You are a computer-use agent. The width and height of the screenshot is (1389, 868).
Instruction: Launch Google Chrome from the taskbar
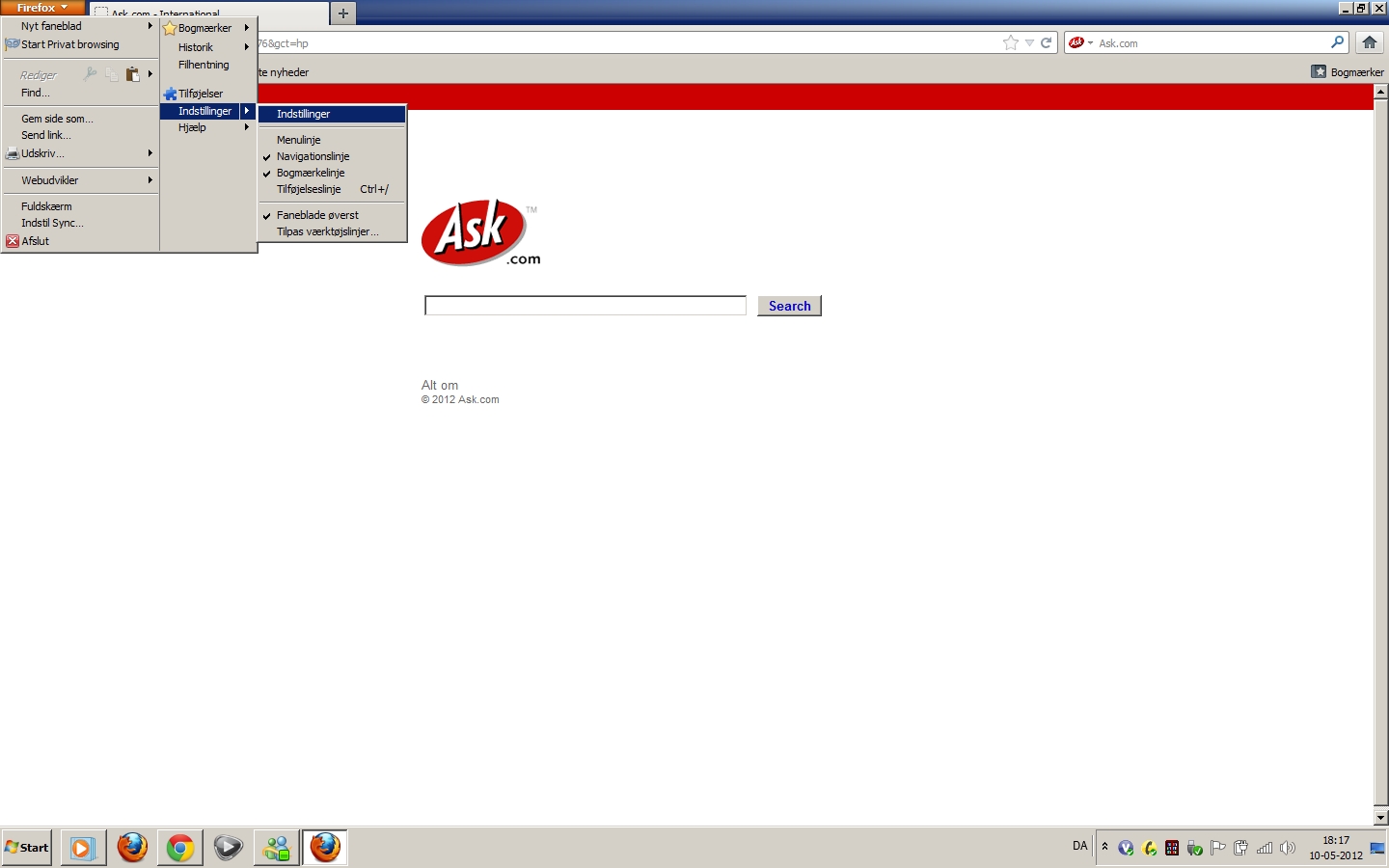(180, 848)
